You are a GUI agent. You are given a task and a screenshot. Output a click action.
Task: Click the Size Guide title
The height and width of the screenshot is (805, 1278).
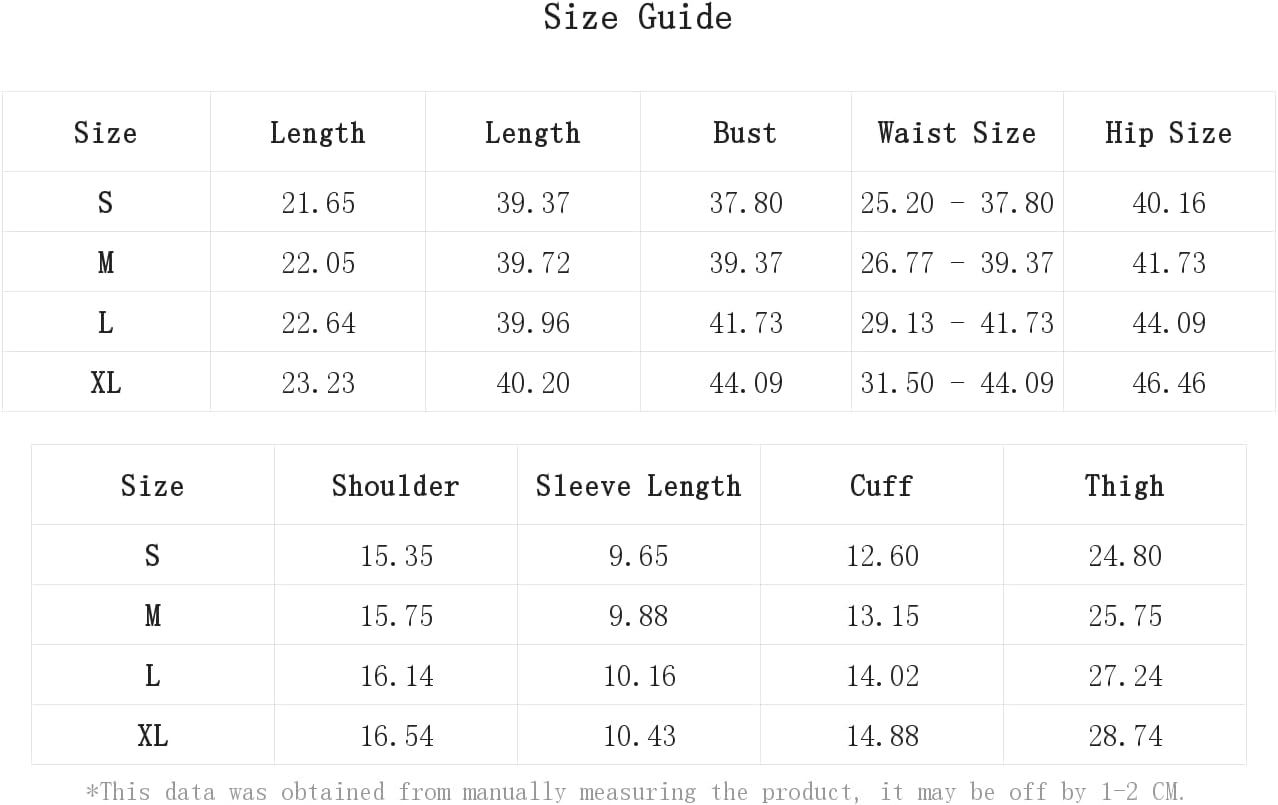pos(638,17)
